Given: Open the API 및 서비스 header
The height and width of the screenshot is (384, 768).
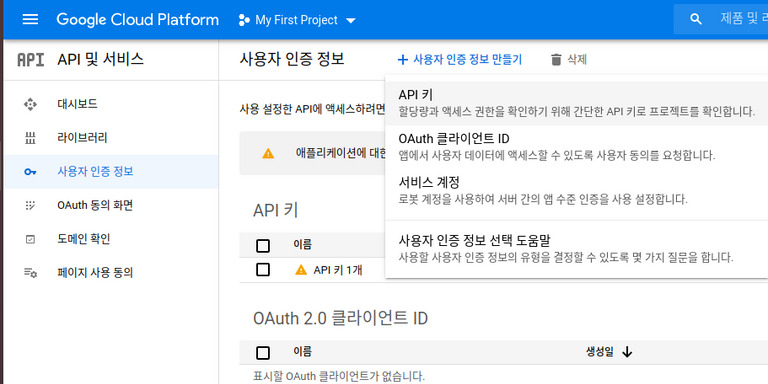Looking at the screenshot, I should pos(100,60).
